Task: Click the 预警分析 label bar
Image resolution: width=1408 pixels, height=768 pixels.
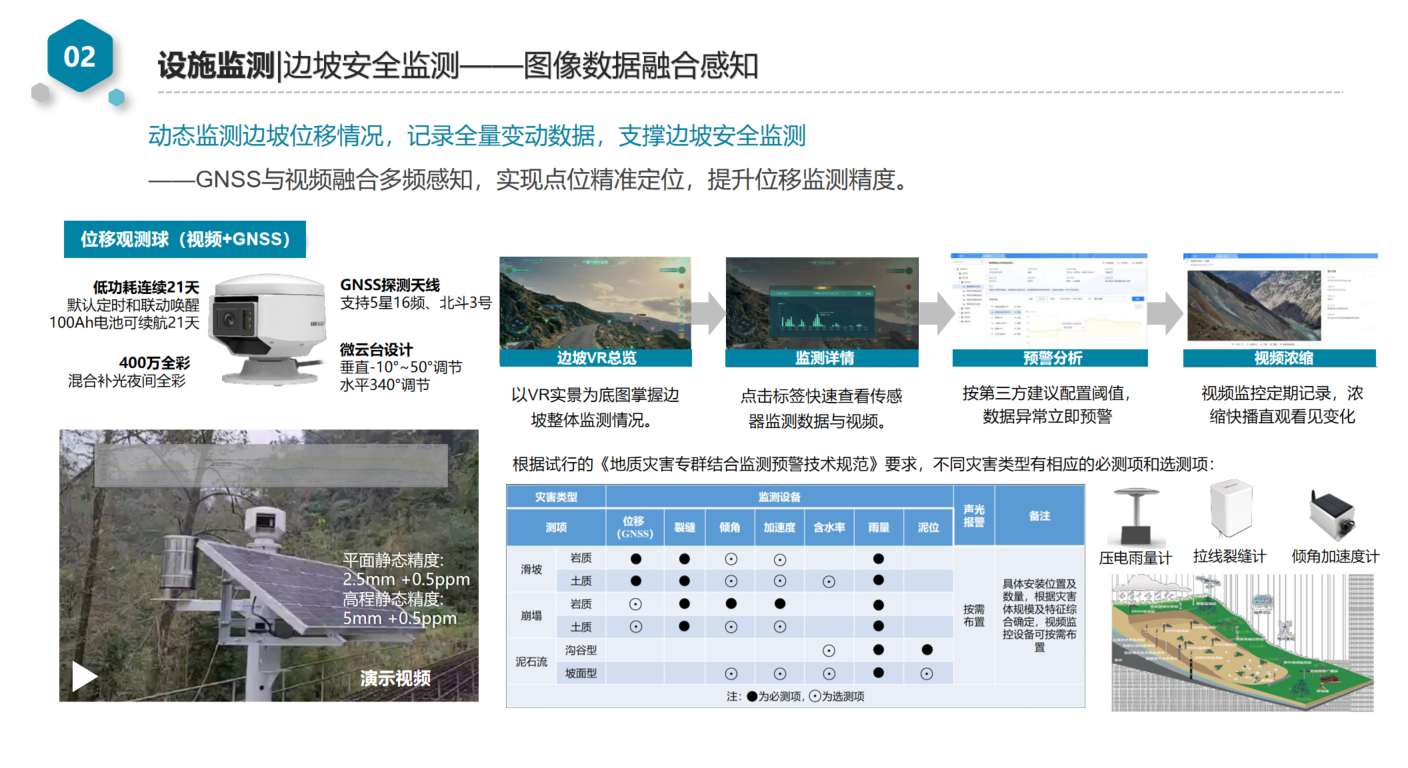Action: (1051, 358)
